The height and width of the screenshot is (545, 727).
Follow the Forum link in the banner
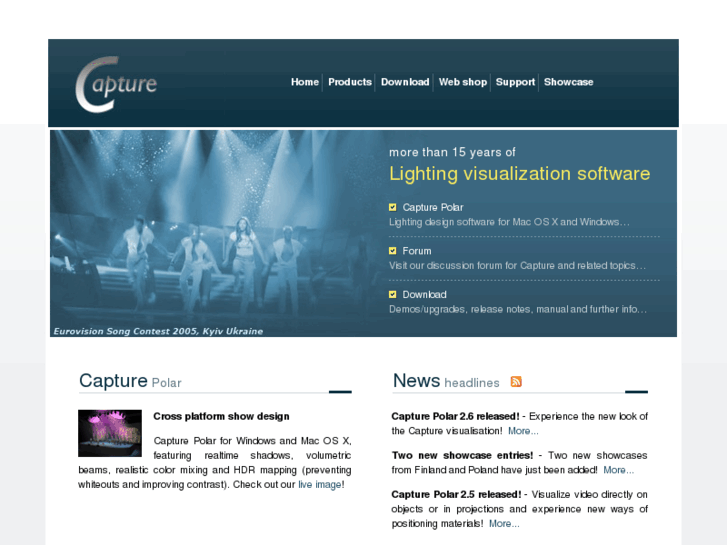point(417,251)
